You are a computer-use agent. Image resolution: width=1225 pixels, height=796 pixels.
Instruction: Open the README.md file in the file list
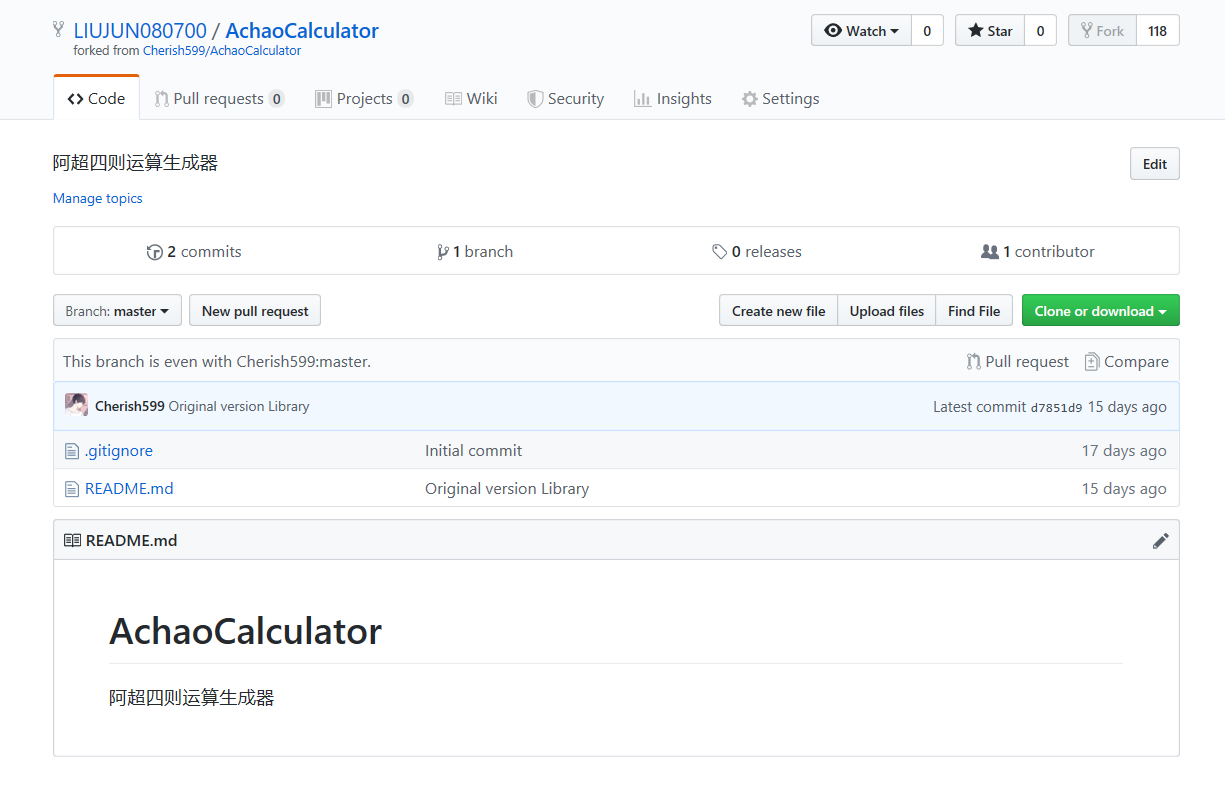pyautogui.click(x=129, y=488)
